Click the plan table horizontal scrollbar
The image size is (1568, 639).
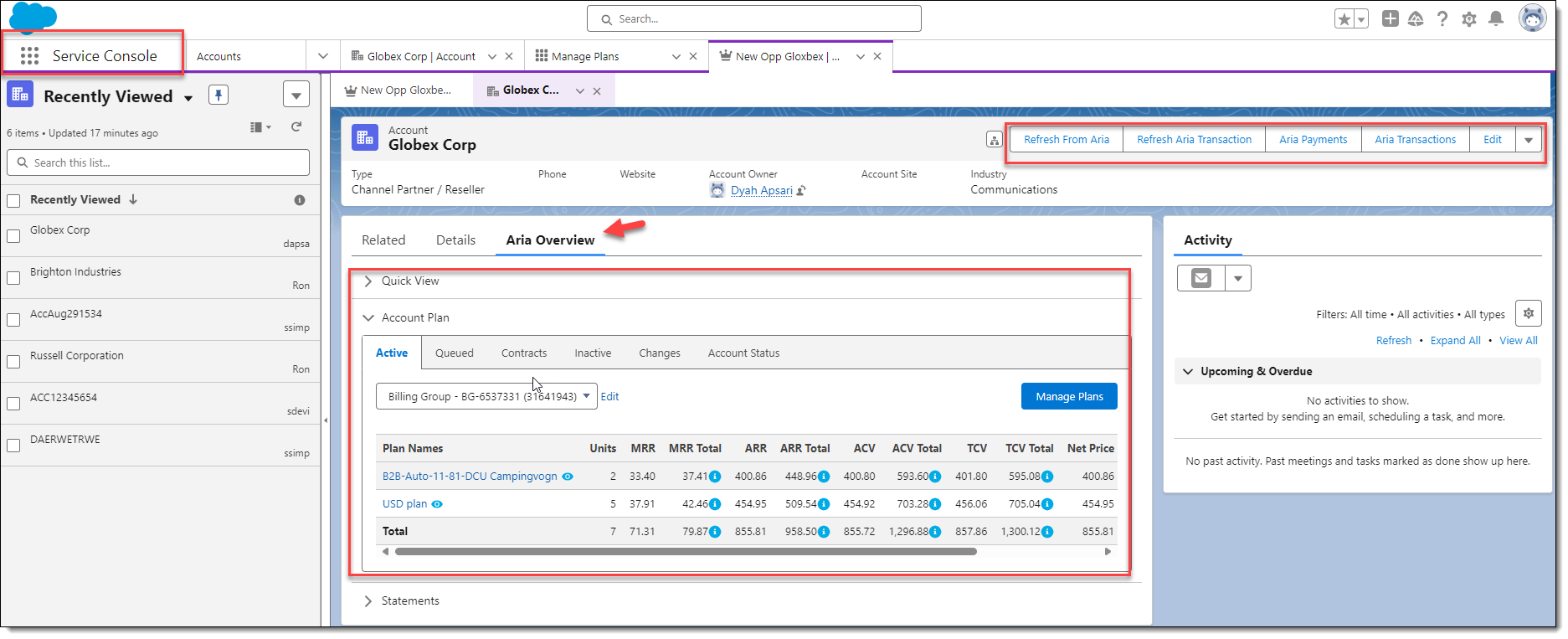coord(686,552)
